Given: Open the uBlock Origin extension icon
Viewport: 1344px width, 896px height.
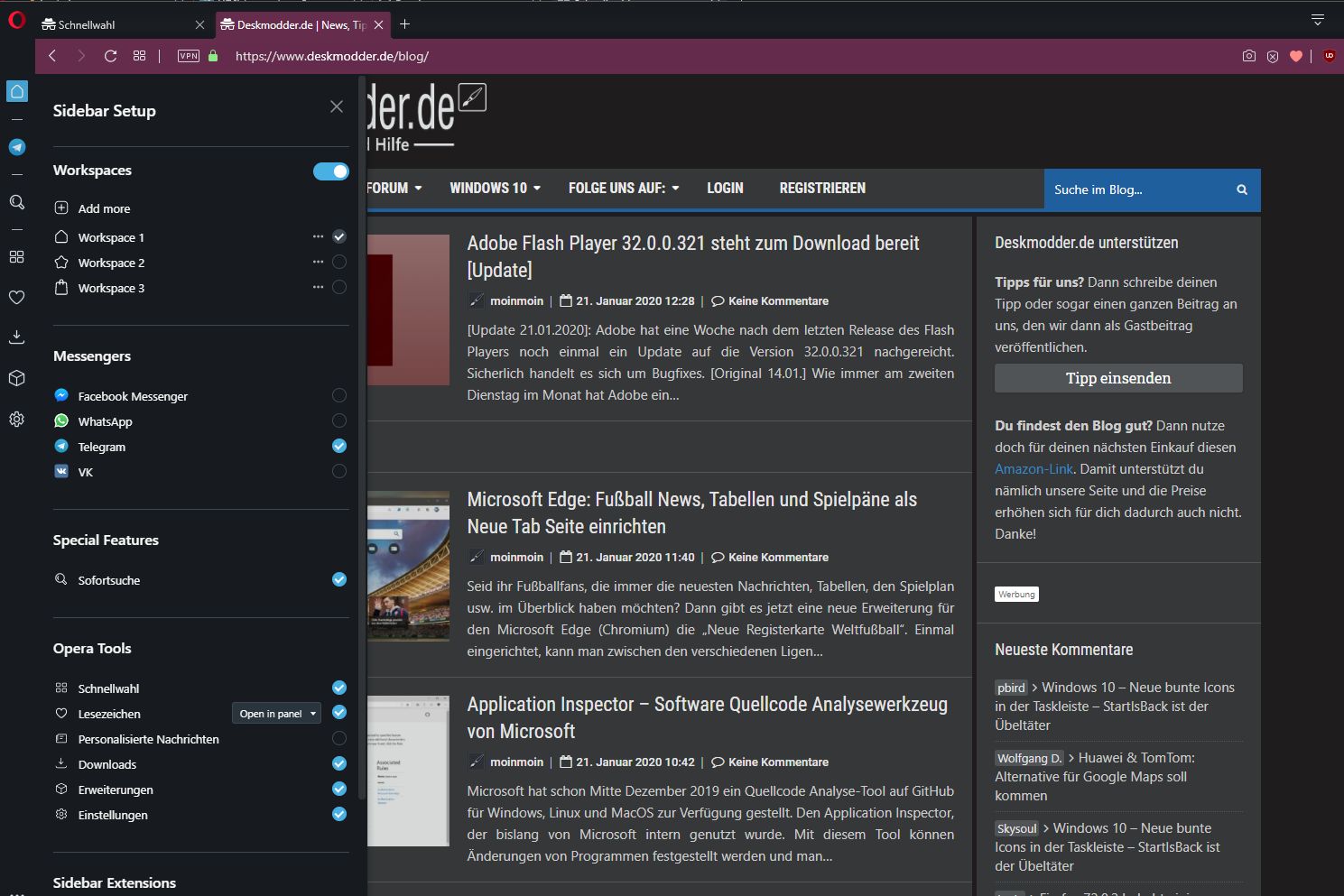Looking at the screenshot, I should point(1329,56).
